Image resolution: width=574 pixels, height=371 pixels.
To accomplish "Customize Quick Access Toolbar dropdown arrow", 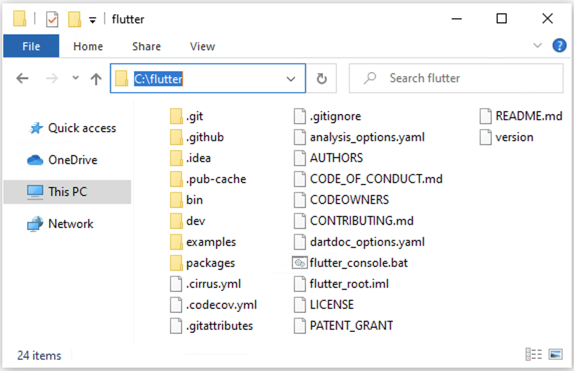I will [93, 20].
